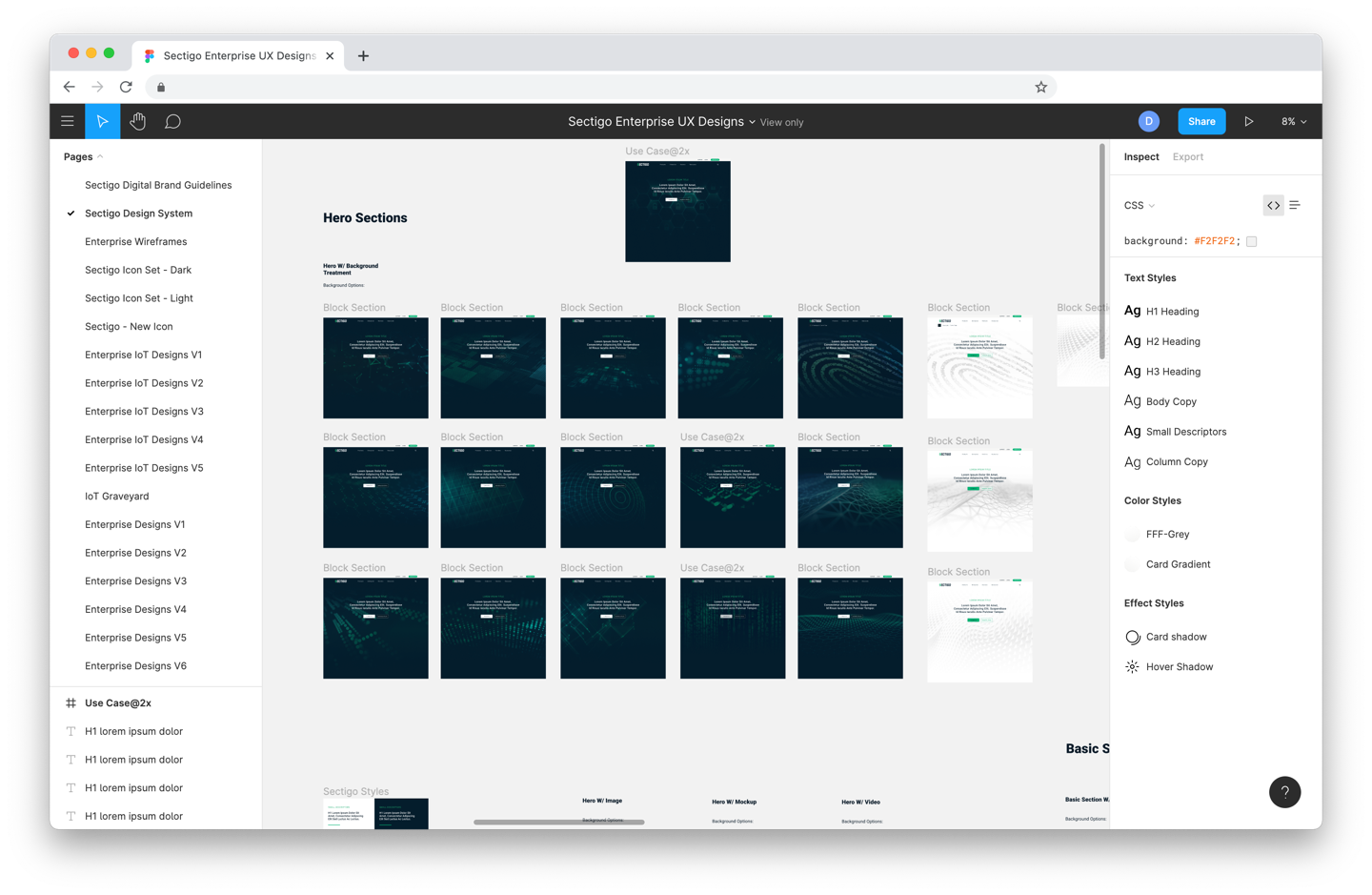Select the Move tool arrow
The image size is (1372, 895).
(103, 121)
